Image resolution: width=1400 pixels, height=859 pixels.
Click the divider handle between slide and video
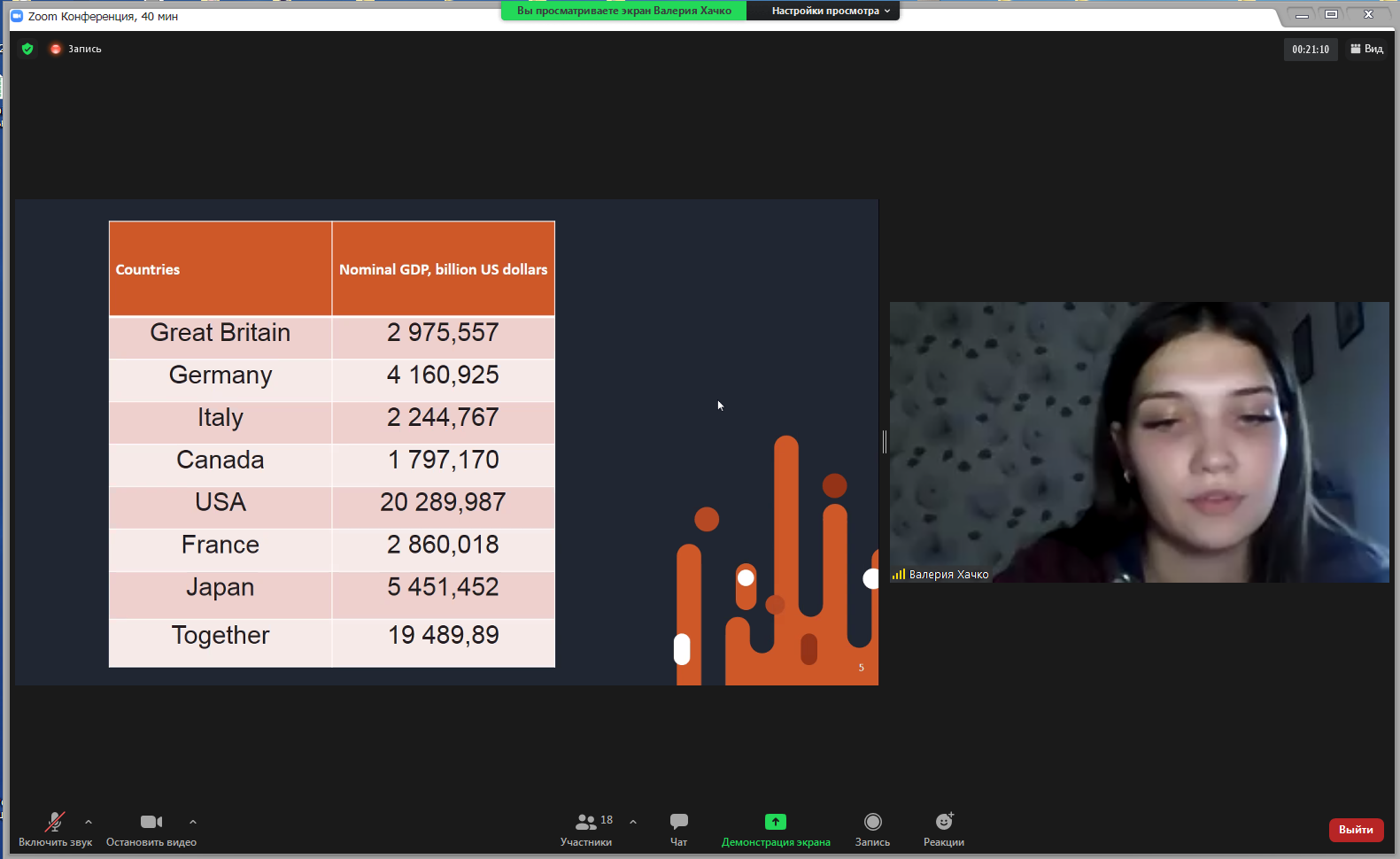[x=885, y=442]
